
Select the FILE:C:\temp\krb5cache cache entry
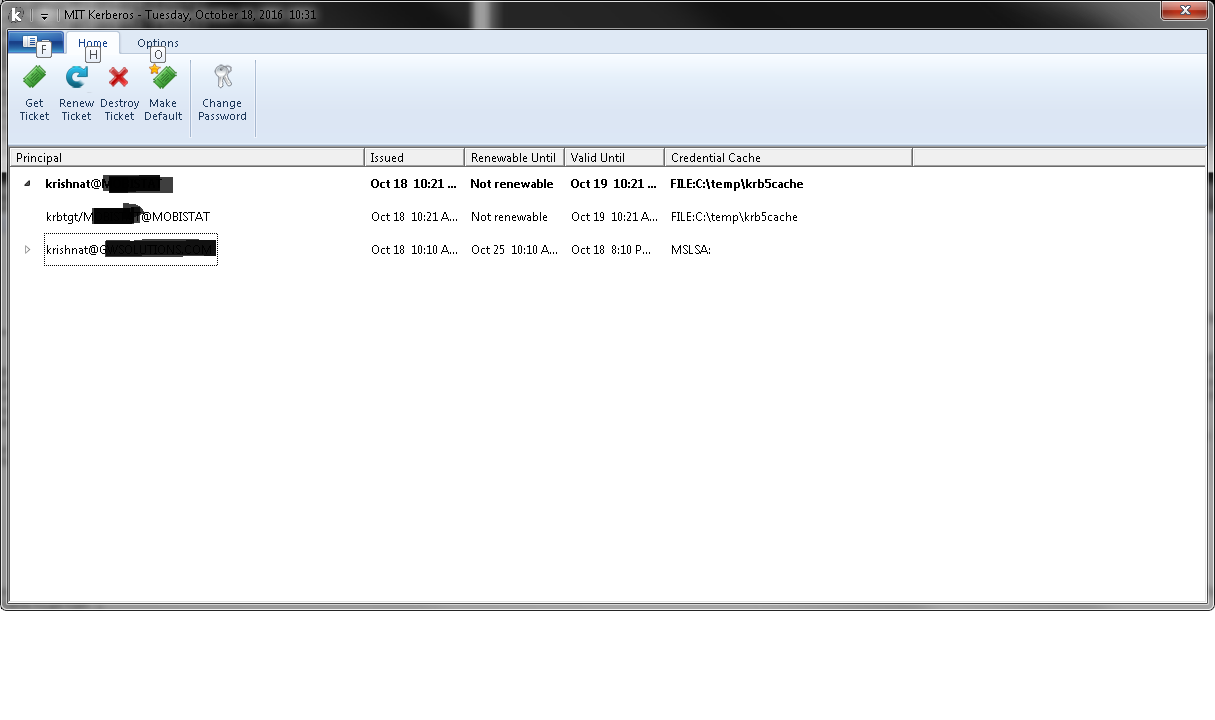click(737, 184)
